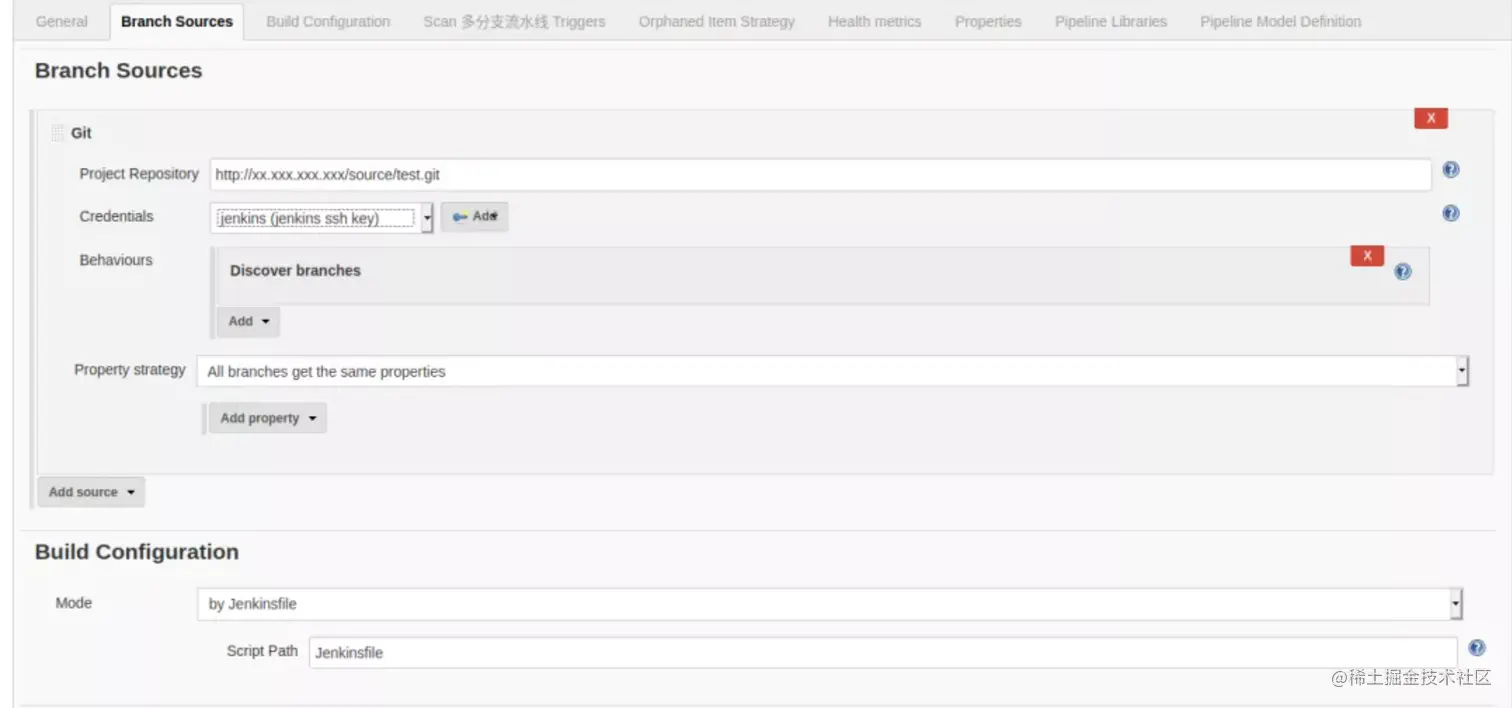1512x708 pixels.
Task: Click the Property strategy label
Action: click(x=130, y=370)
